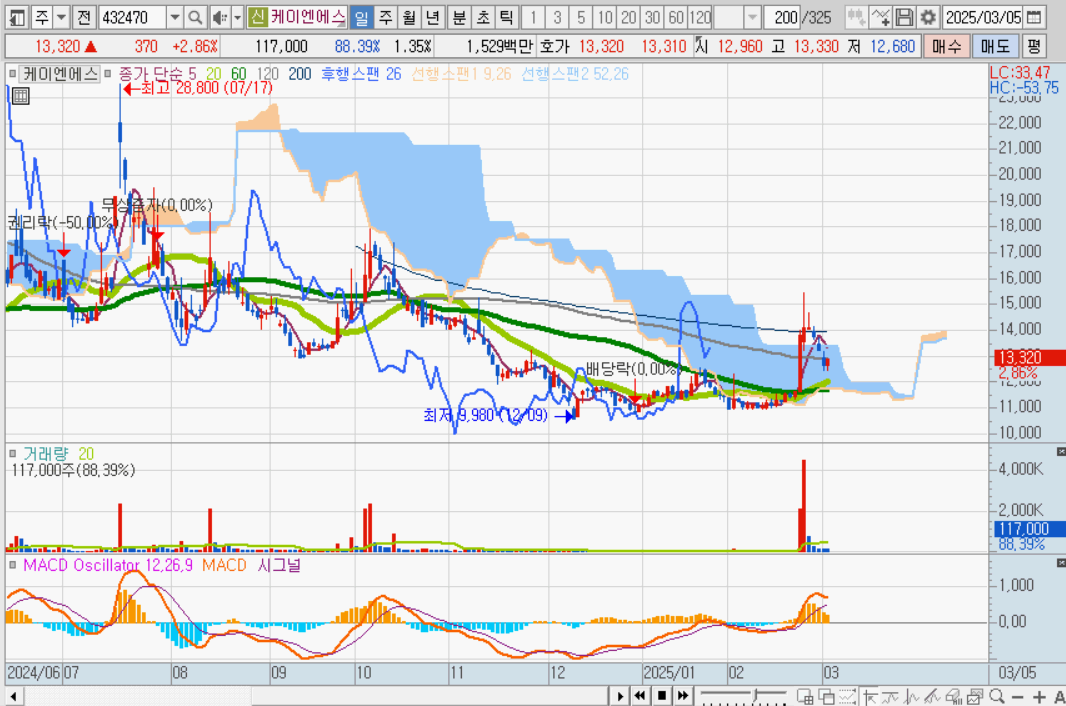Toggle the 종가 단순 moving average marker
This screenshot has height=706, width=1066.
point(107,73)
